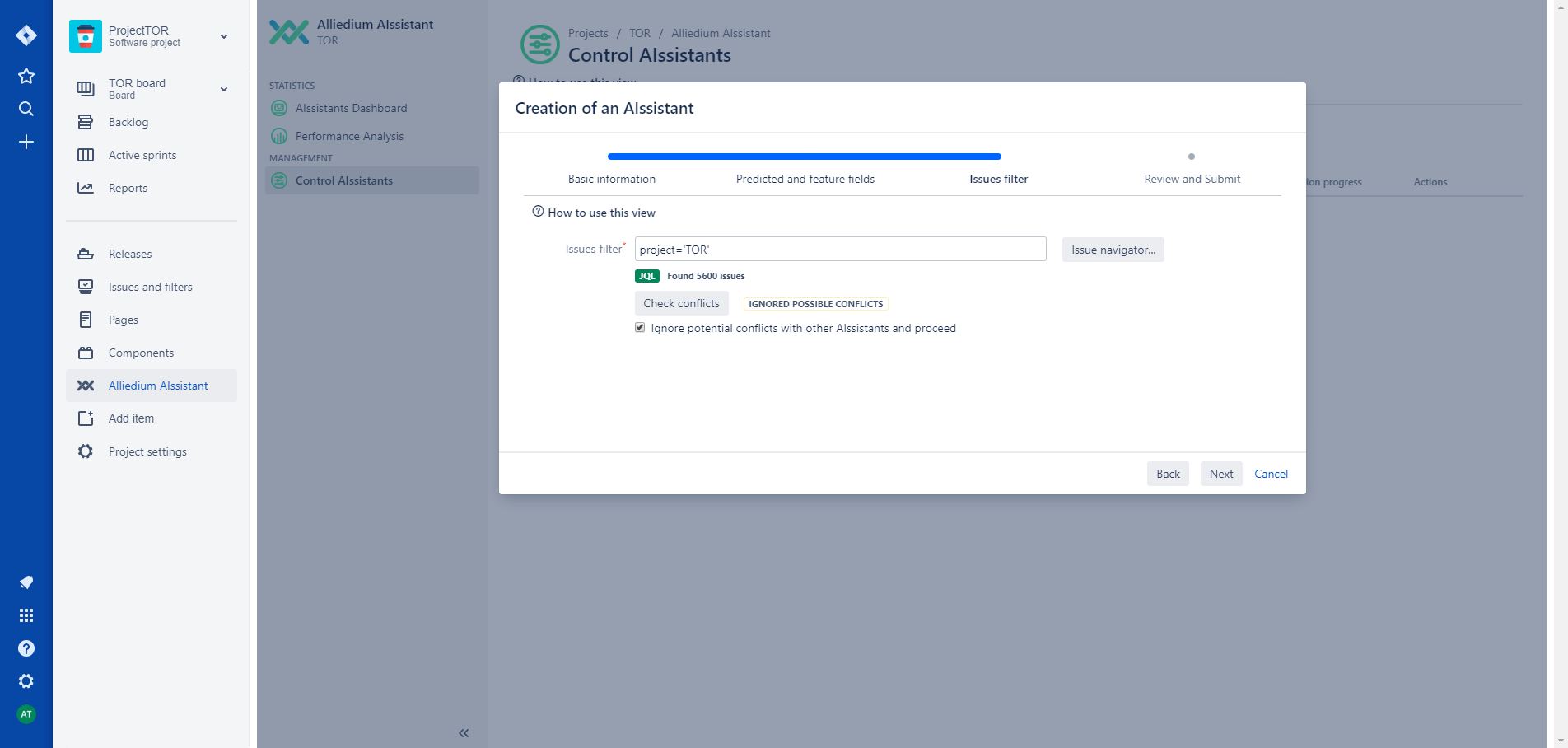Screen dimensions: 1568x748
Task: Click the Cancel link in dialog
Action: tap(1271, 474)
